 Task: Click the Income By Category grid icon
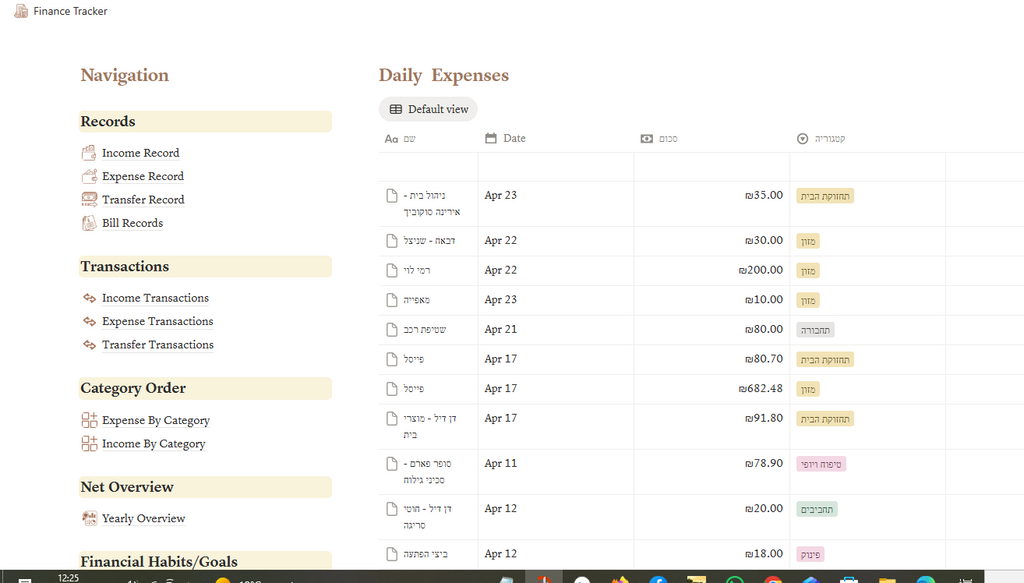click(x=89, y=444)
